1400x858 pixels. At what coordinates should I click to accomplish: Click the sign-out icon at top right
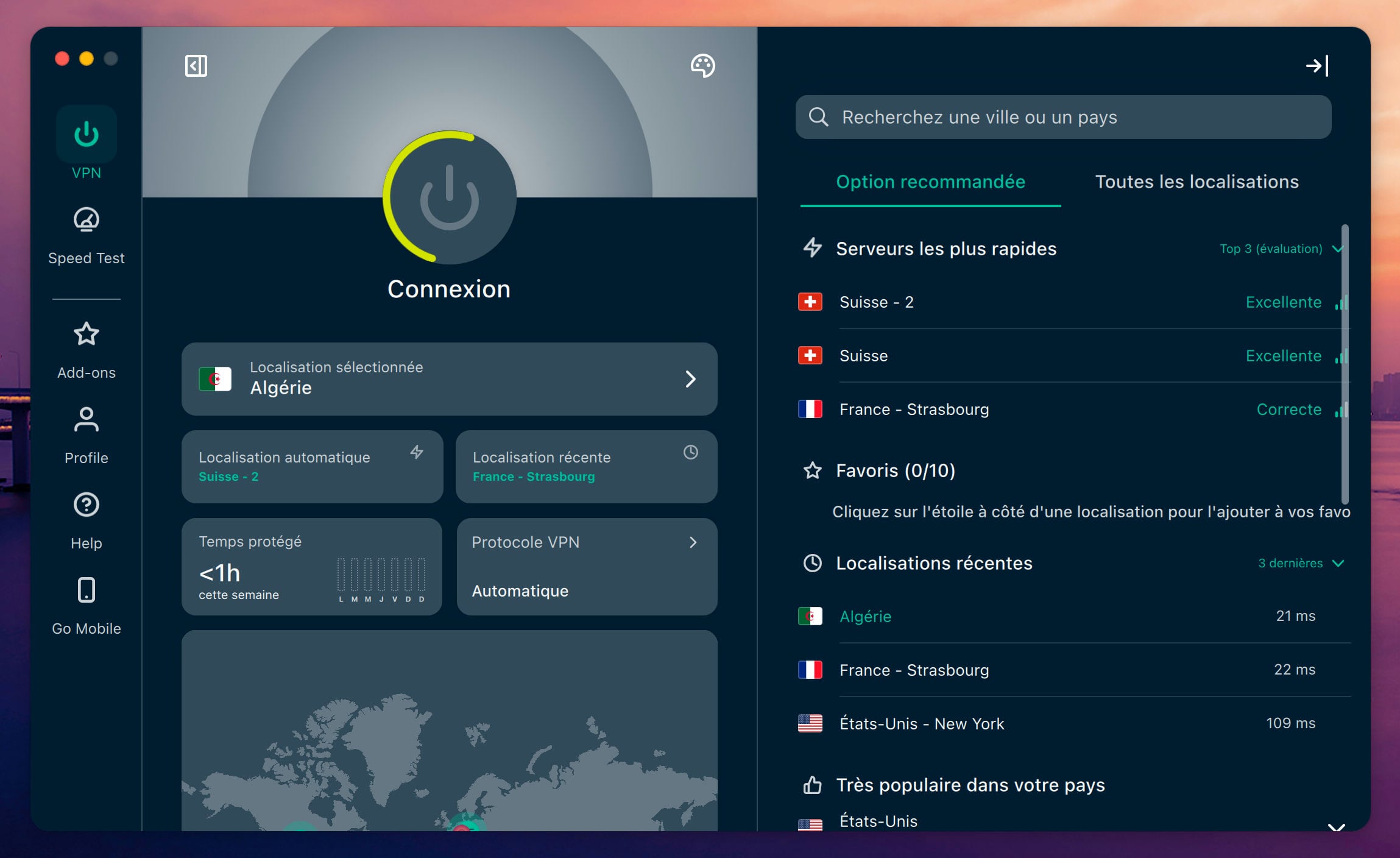click(1319, 66)
